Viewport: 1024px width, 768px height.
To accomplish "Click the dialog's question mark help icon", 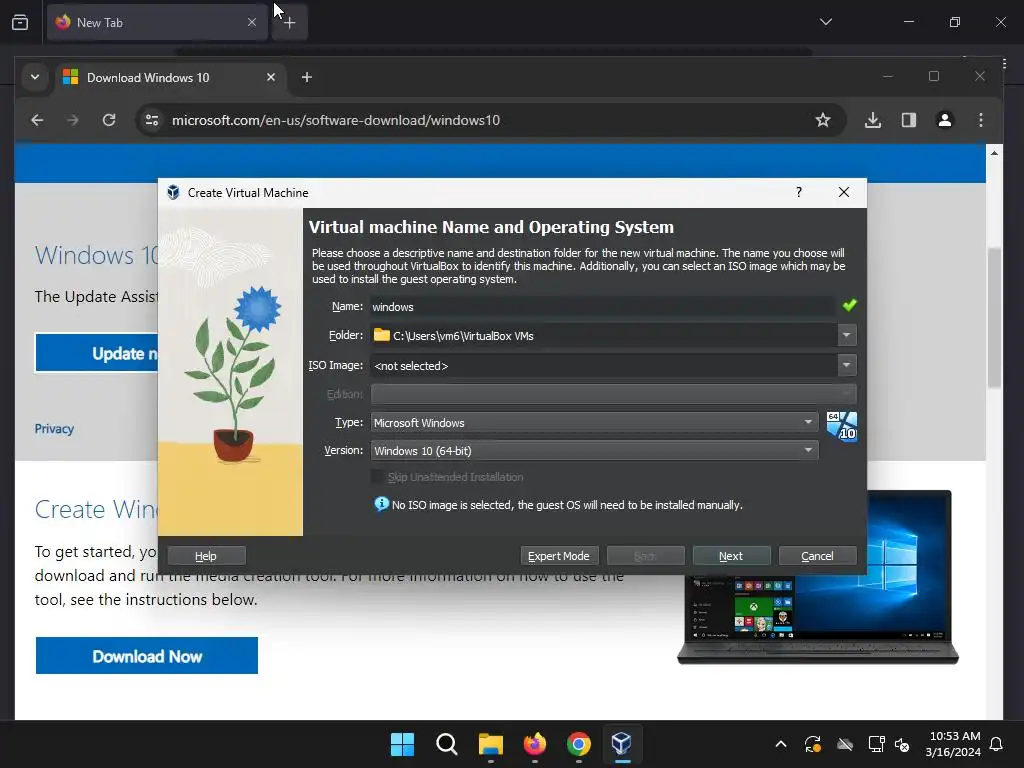I will point(799,192).
